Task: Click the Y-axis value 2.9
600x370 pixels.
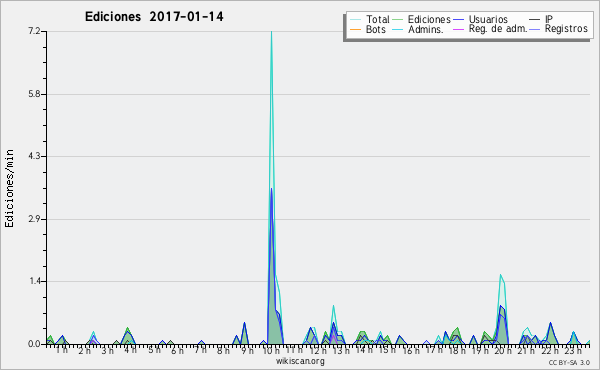Action: (x=34, y=219)
